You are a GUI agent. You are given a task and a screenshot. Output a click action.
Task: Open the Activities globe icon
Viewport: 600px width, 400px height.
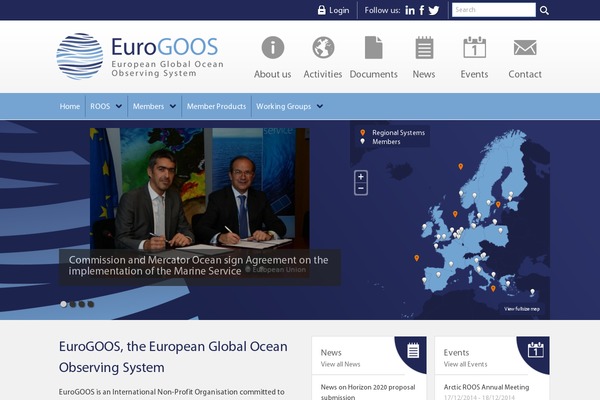pos(323,47)
